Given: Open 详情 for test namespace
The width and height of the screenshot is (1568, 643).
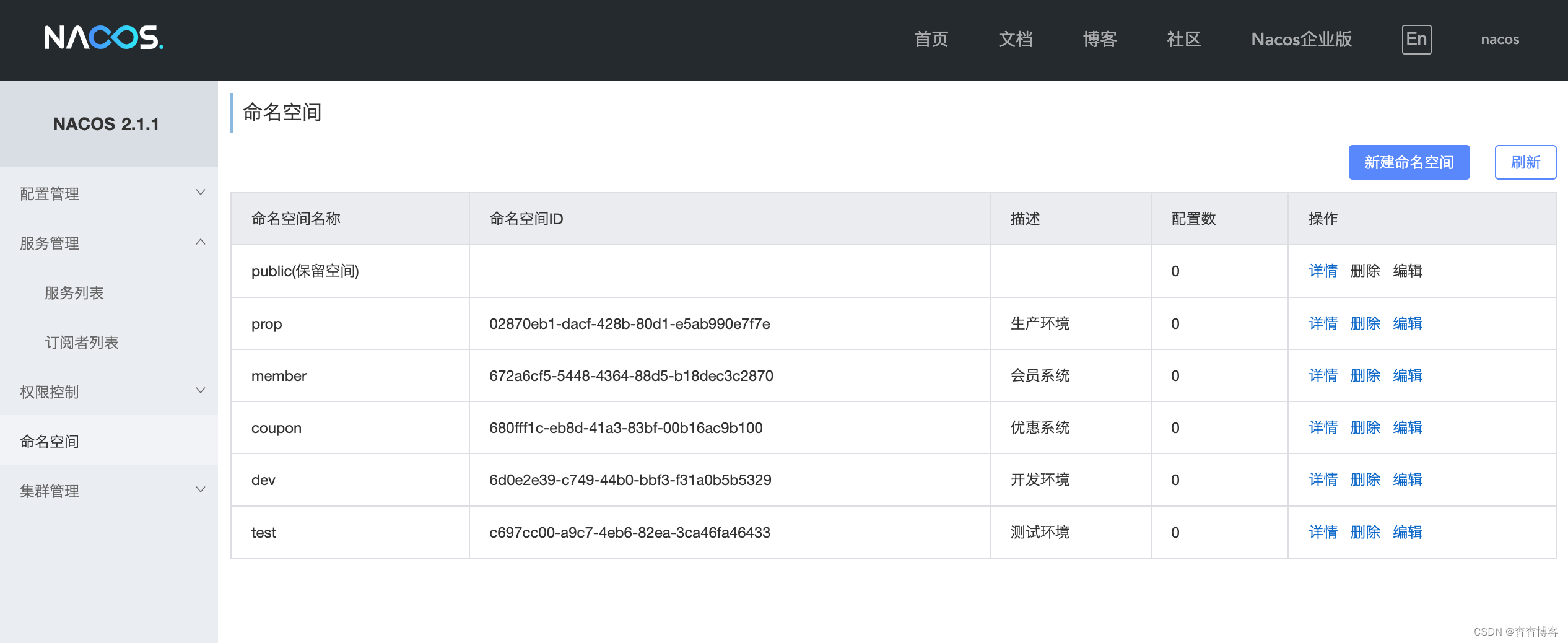Looking at the screenshot, I should (1323, 532).
